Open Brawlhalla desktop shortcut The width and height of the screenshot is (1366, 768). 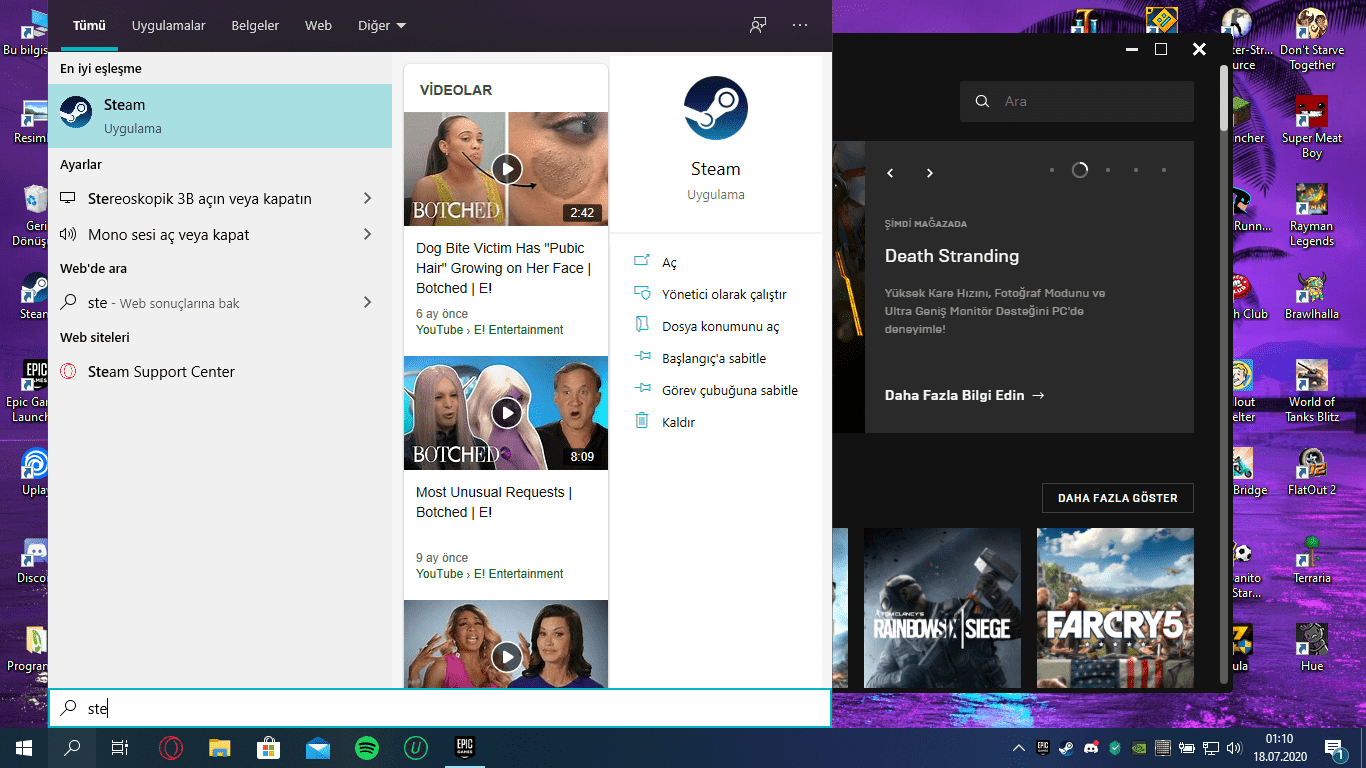coord(1312,295)
